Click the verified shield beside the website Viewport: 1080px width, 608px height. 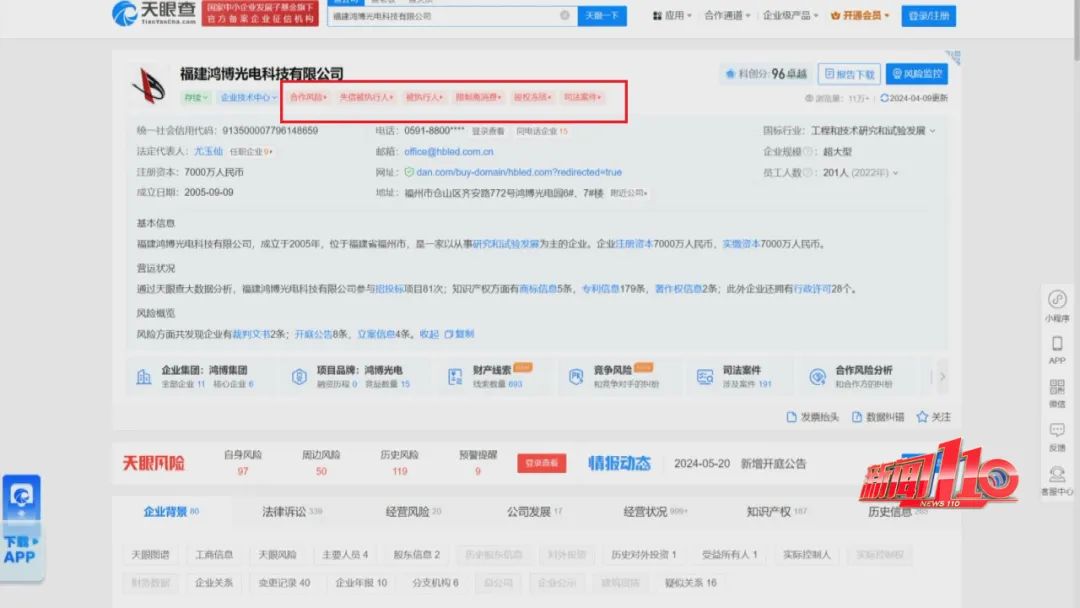pyautogui.click(x=409, y=172)
